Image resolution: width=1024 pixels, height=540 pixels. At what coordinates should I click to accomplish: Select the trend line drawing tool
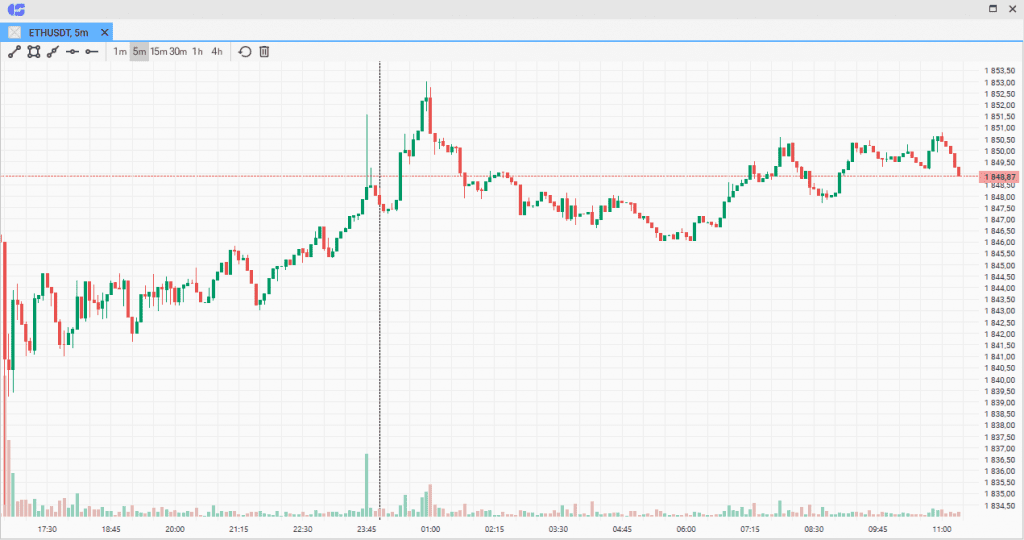pos(14,51)
